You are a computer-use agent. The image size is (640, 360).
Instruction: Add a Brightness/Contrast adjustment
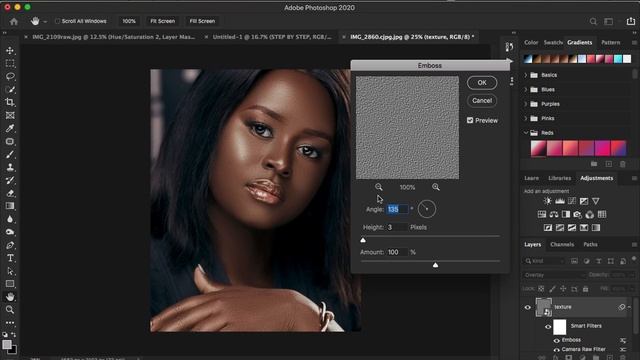coord(548,201)
